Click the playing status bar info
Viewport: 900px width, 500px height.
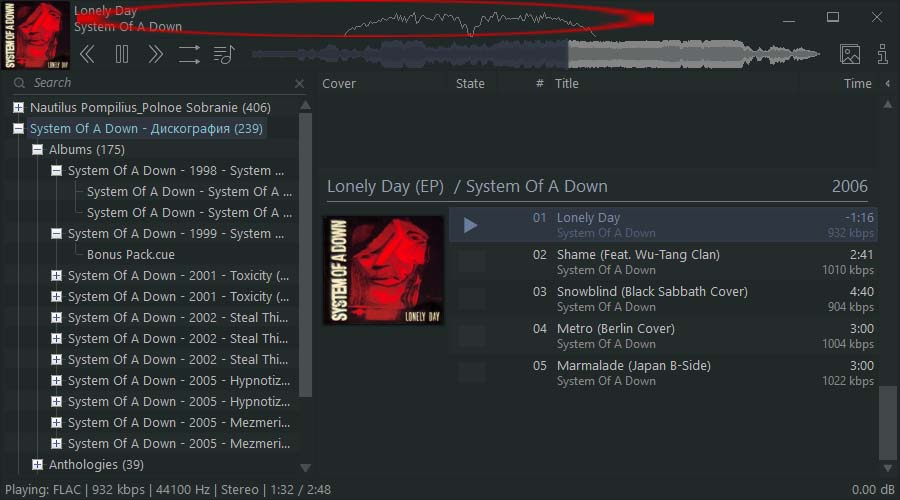(168, 490)
